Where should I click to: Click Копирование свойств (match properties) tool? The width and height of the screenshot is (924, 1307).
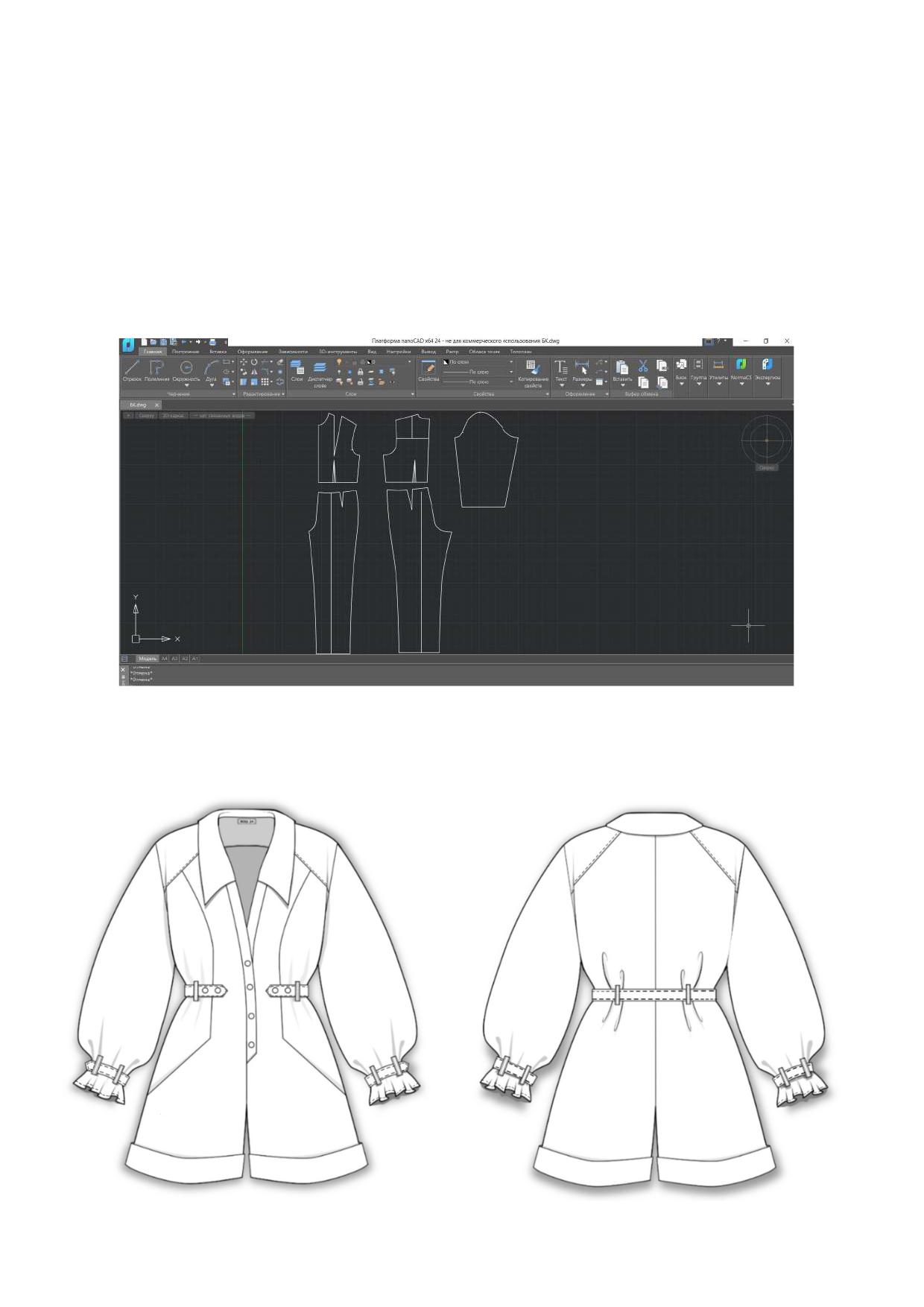(533, 373)
